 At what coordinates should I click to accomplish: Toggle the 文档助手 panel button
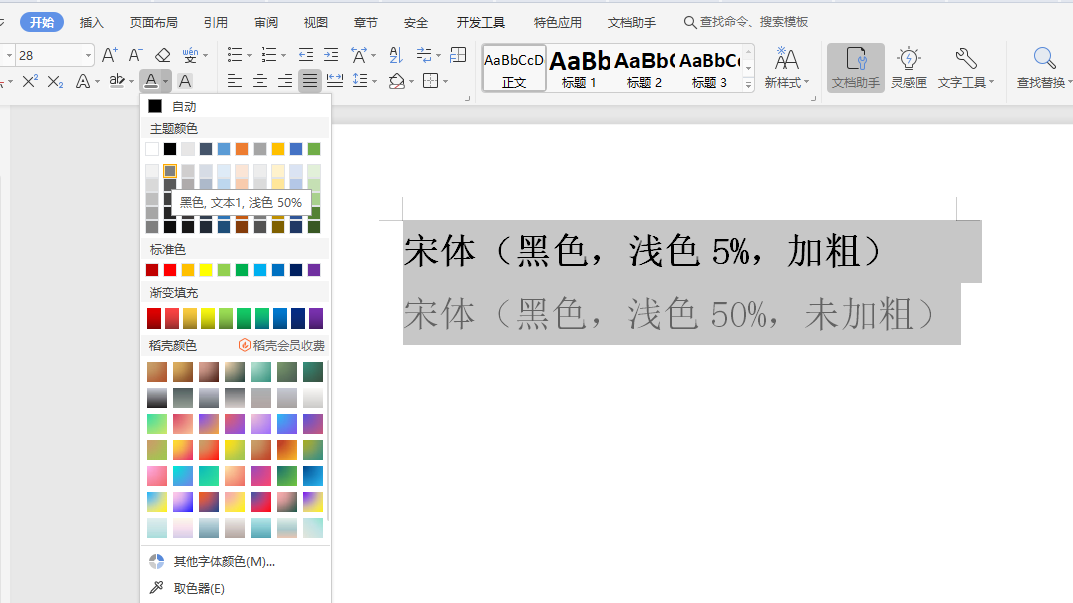point(855,67)
